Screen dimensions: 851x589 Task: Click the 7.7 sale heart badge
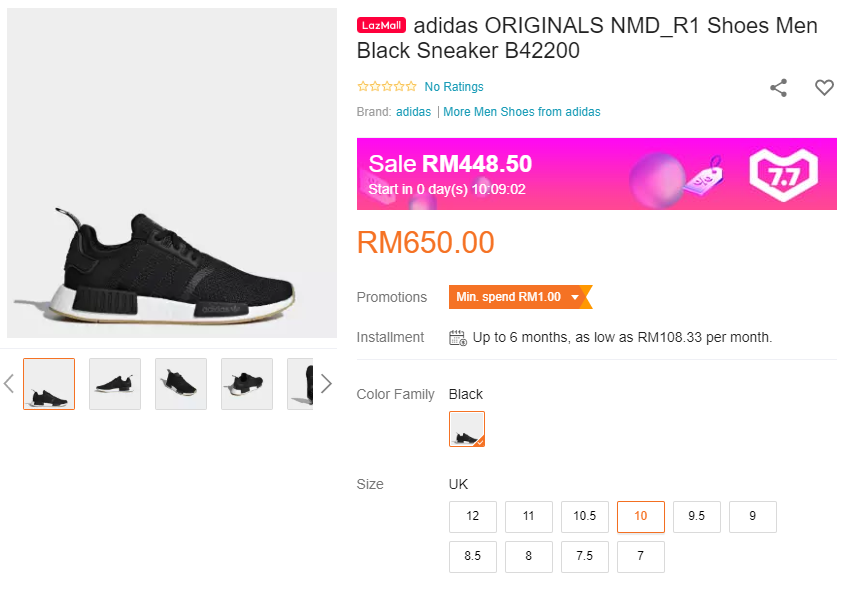pos(783,175)
